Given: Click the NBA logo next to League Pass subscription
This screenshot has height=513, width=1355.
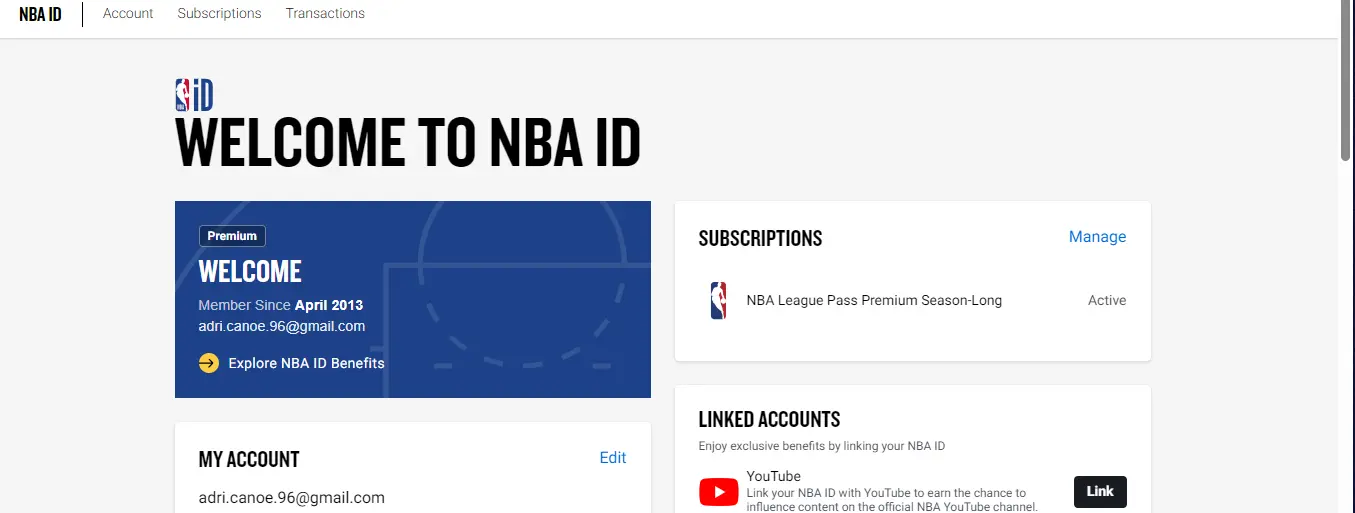Looking at the screenshot, I should pyautogui.click(x=718, y=300).
